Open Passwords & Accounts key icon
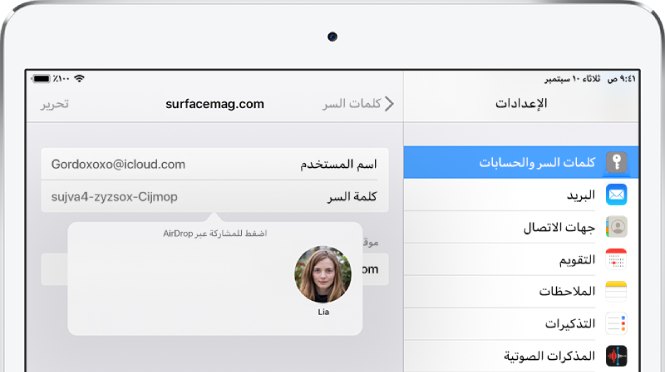This screenshot has height=372, width=665. click(x=616, y=162)
